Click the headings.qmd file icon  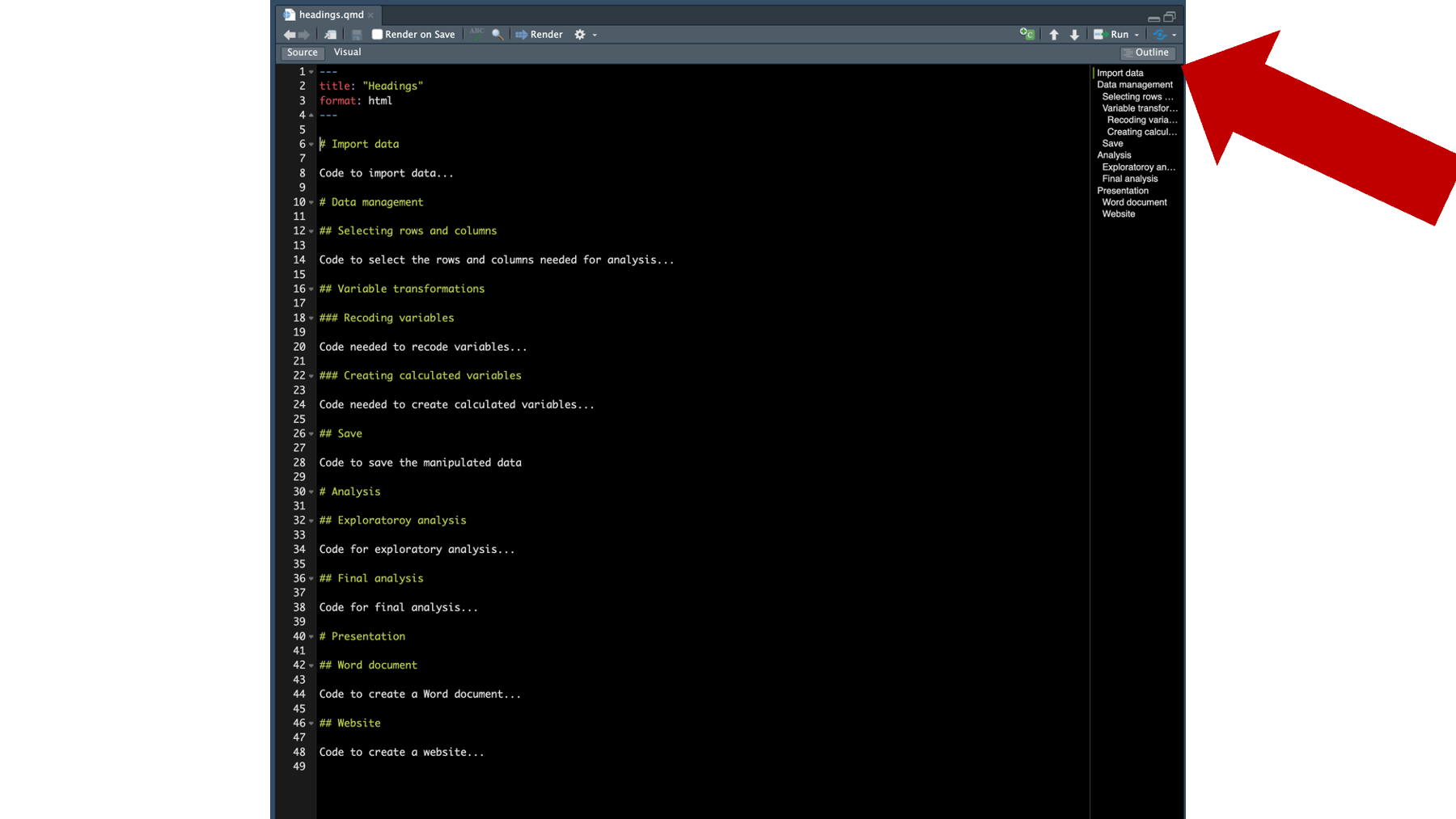point(290,15)
